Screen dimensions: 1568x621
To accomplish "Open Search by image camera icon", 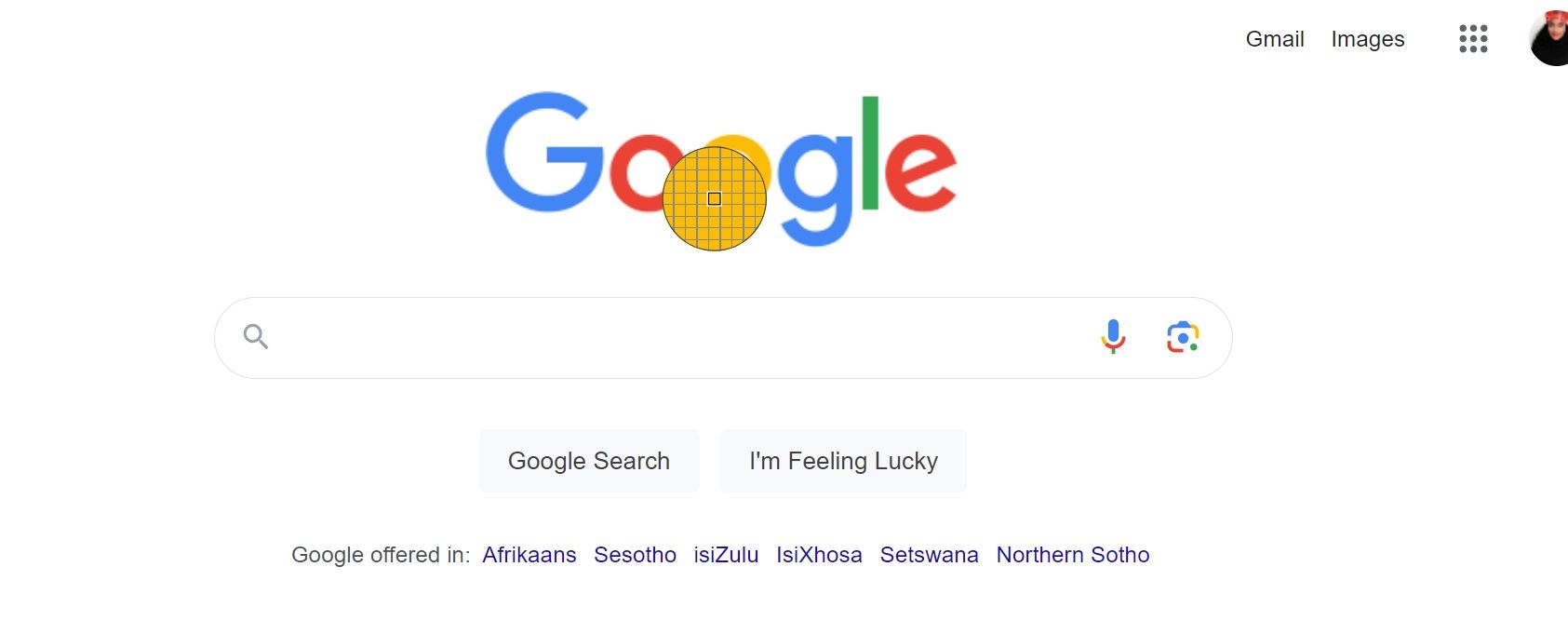I will pyautogui.click(x=1183, y=337).
